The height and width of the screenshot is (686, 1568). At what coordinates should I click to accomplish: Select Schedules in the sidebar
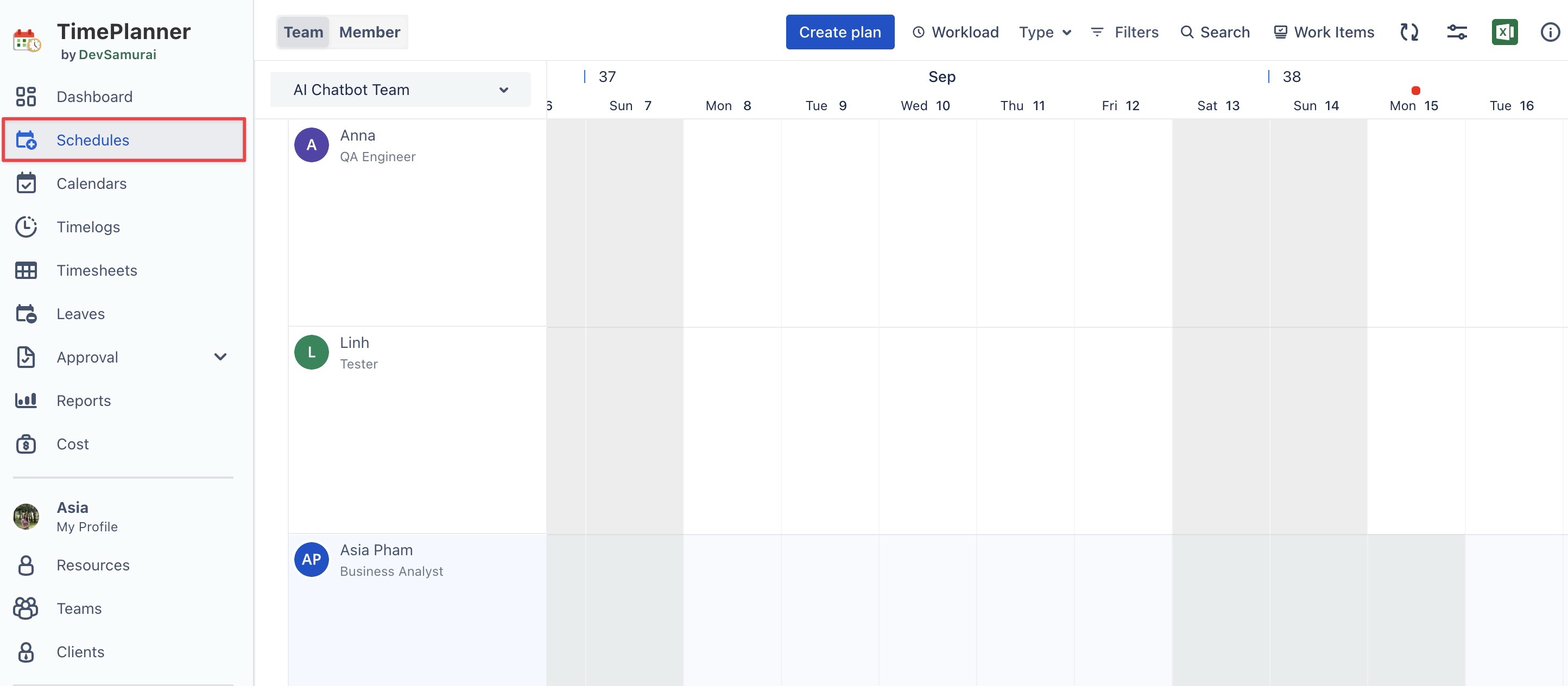pos(92,140)
